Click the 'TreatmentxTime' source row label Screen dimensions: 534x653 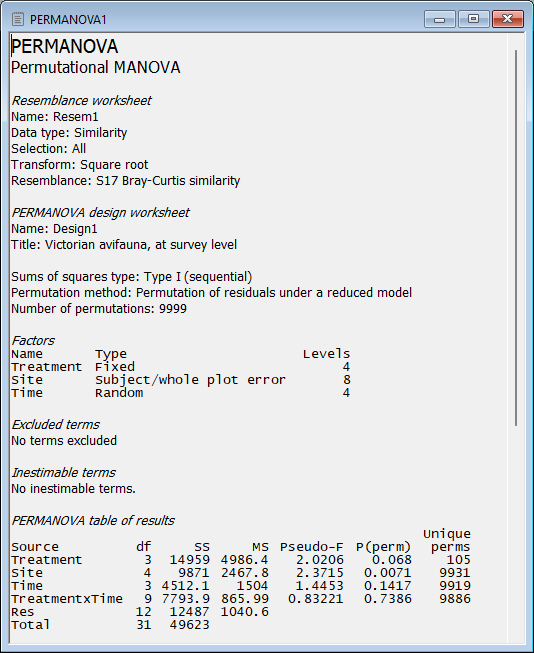coord(67,599)
